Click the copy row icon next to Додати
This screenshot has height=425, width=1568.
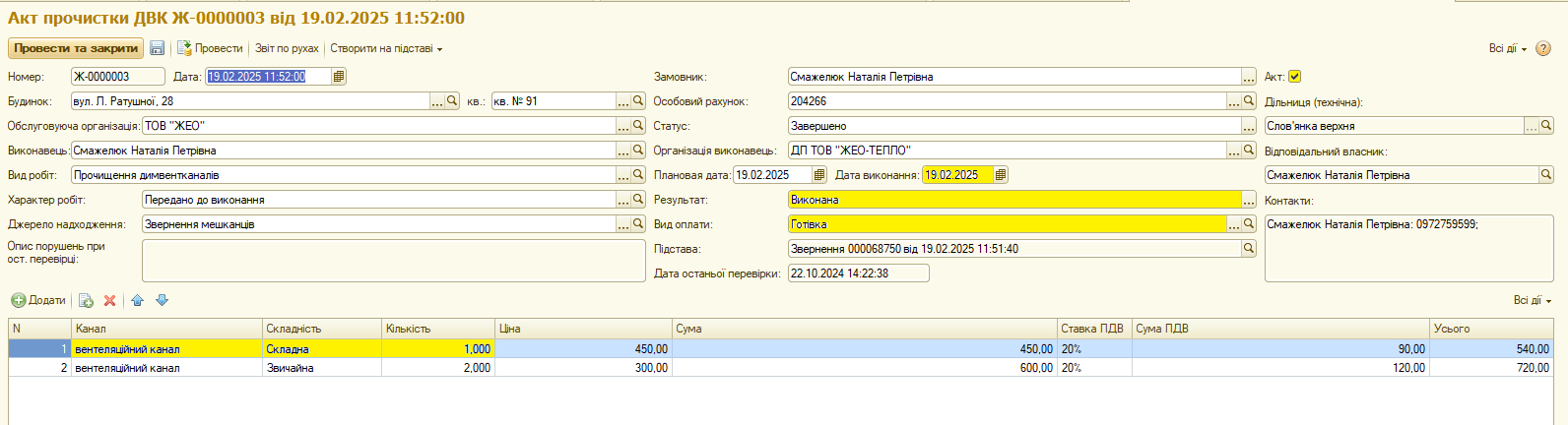(x=86, y=301)
